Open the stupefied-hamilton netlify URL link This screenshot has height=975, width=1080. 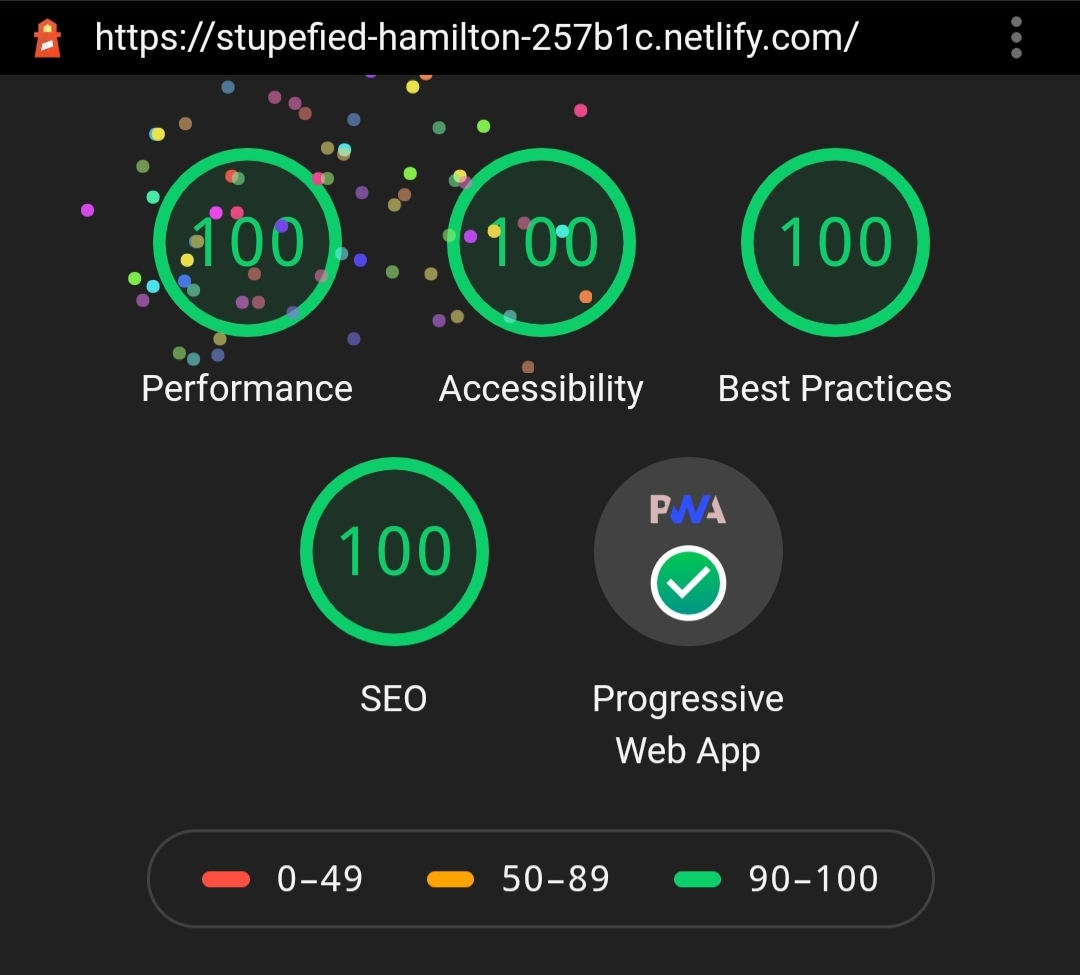pos(476,38)
